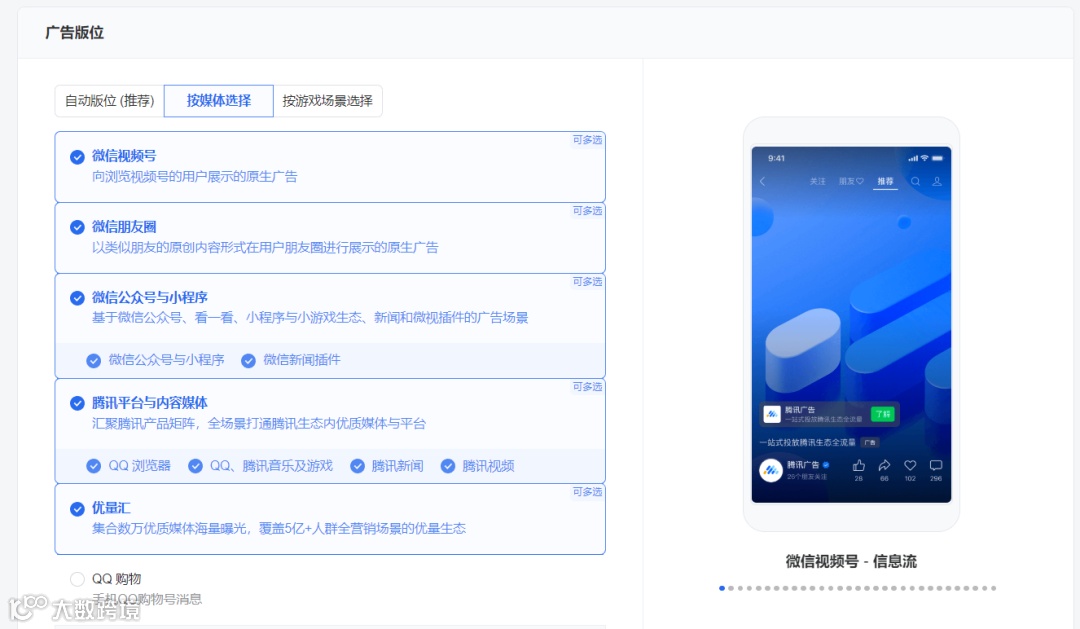Click the 微信视频号 placement title

[x=124, y=156]
